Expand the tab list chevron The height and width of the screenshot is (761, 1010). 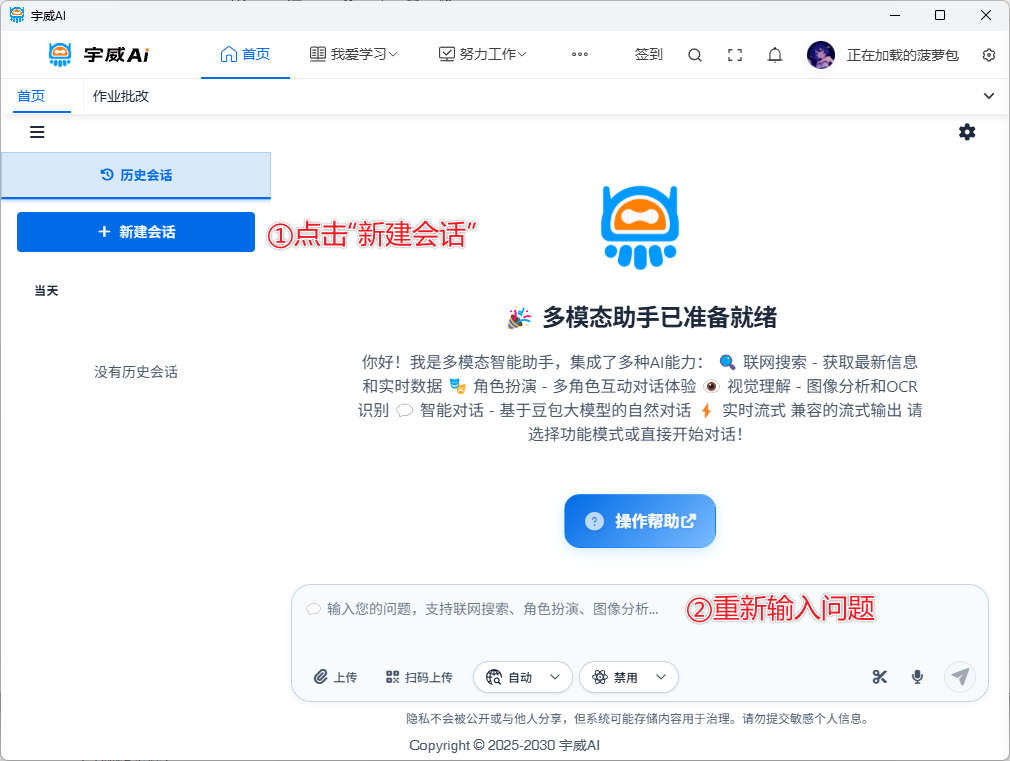(989, 96)
